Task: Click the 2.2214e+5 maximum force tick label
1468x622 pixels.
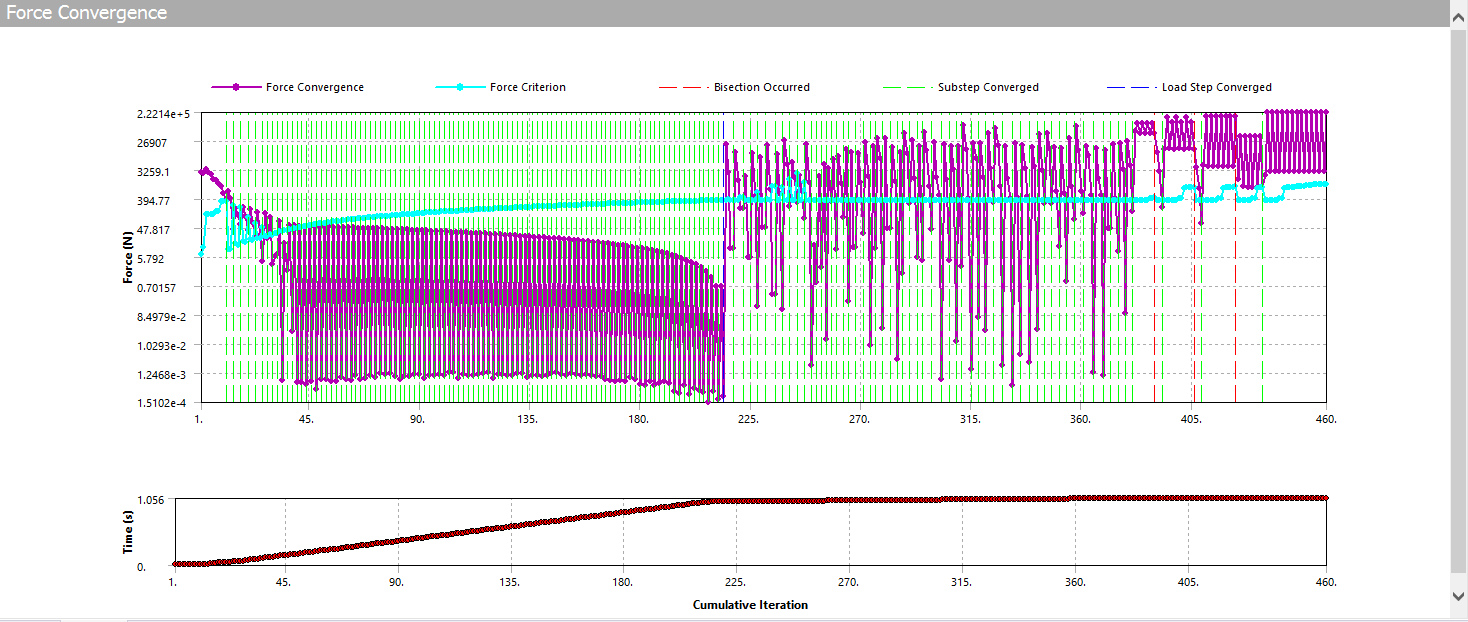Action: click(x=165, y=114)
